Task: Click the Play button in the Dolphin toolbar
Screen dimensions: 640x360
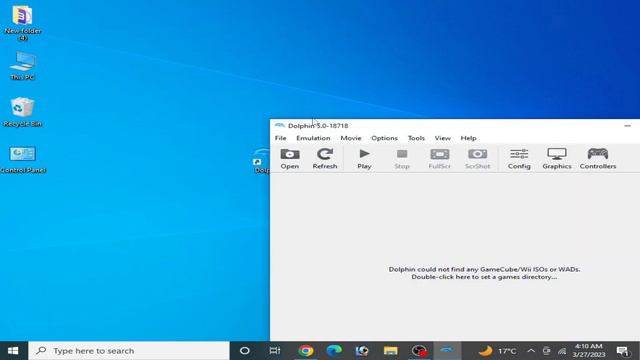Action: click(364, 159)
